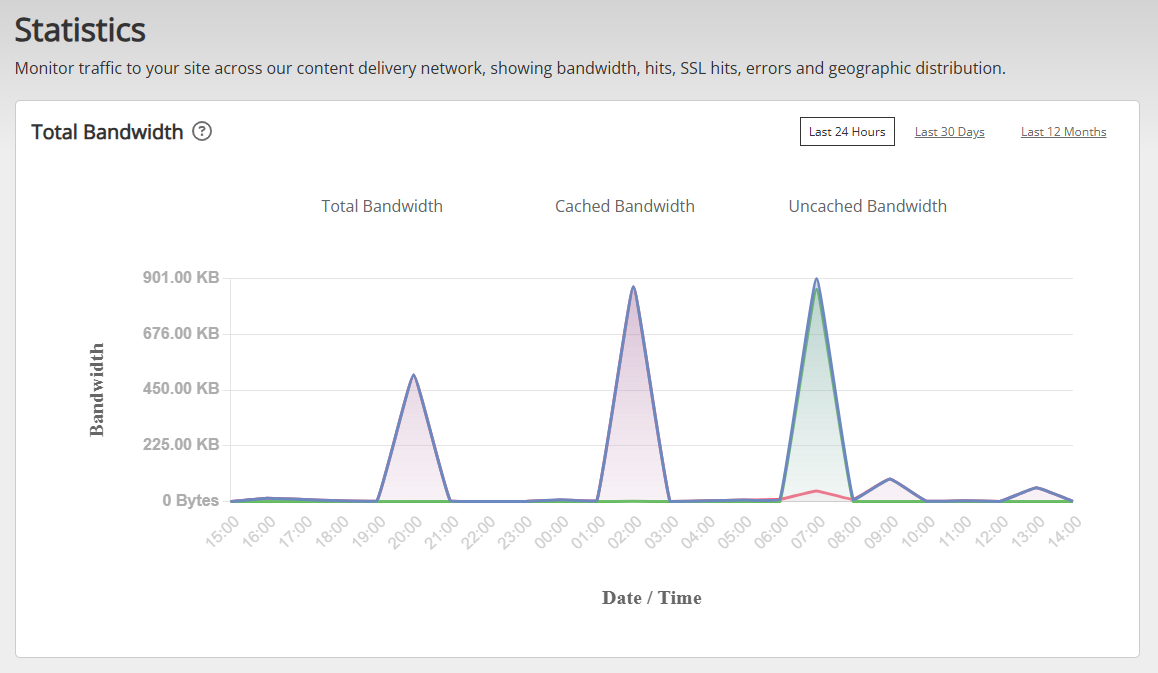1158x673 pixels.
Task: Switch to Last 30 Days
Action: [949, 131]
